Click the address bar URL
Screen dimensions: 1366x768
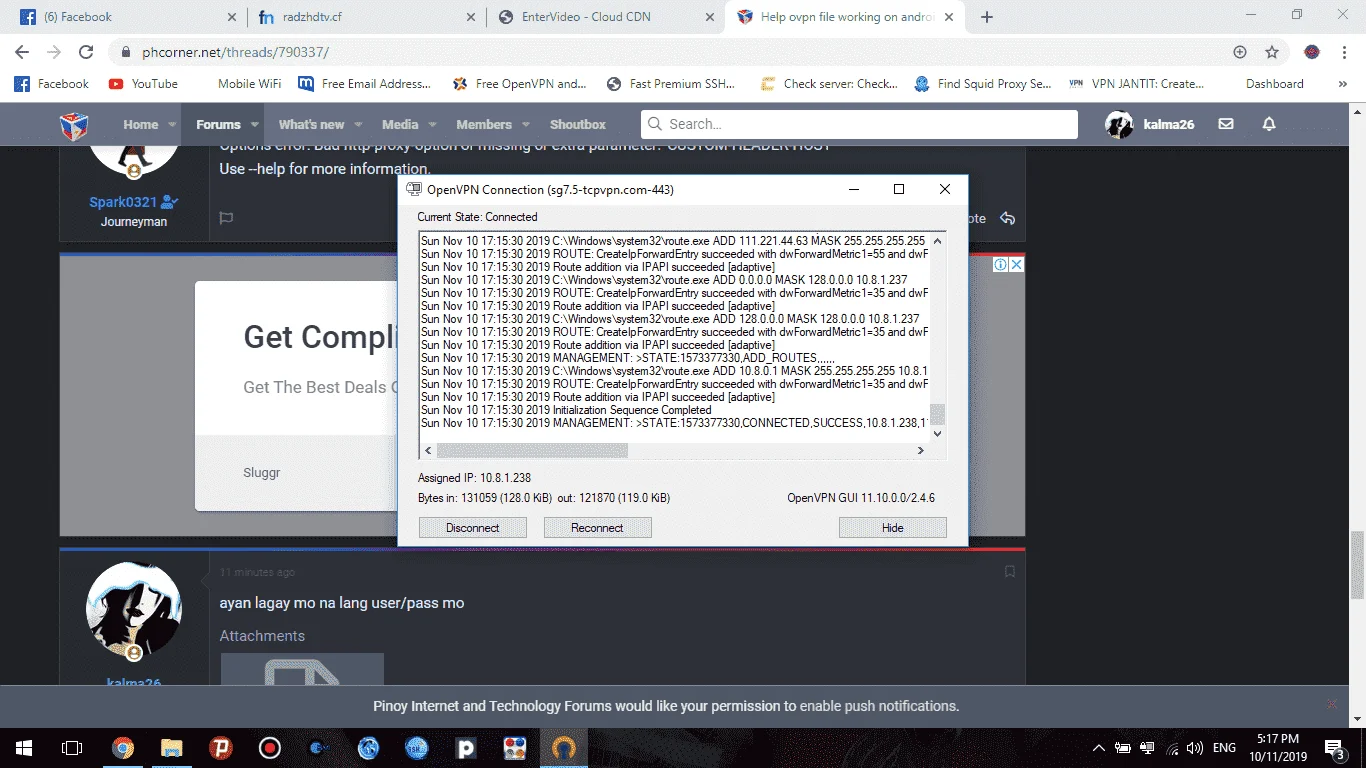pyautogui.click(x=235, y=52)
